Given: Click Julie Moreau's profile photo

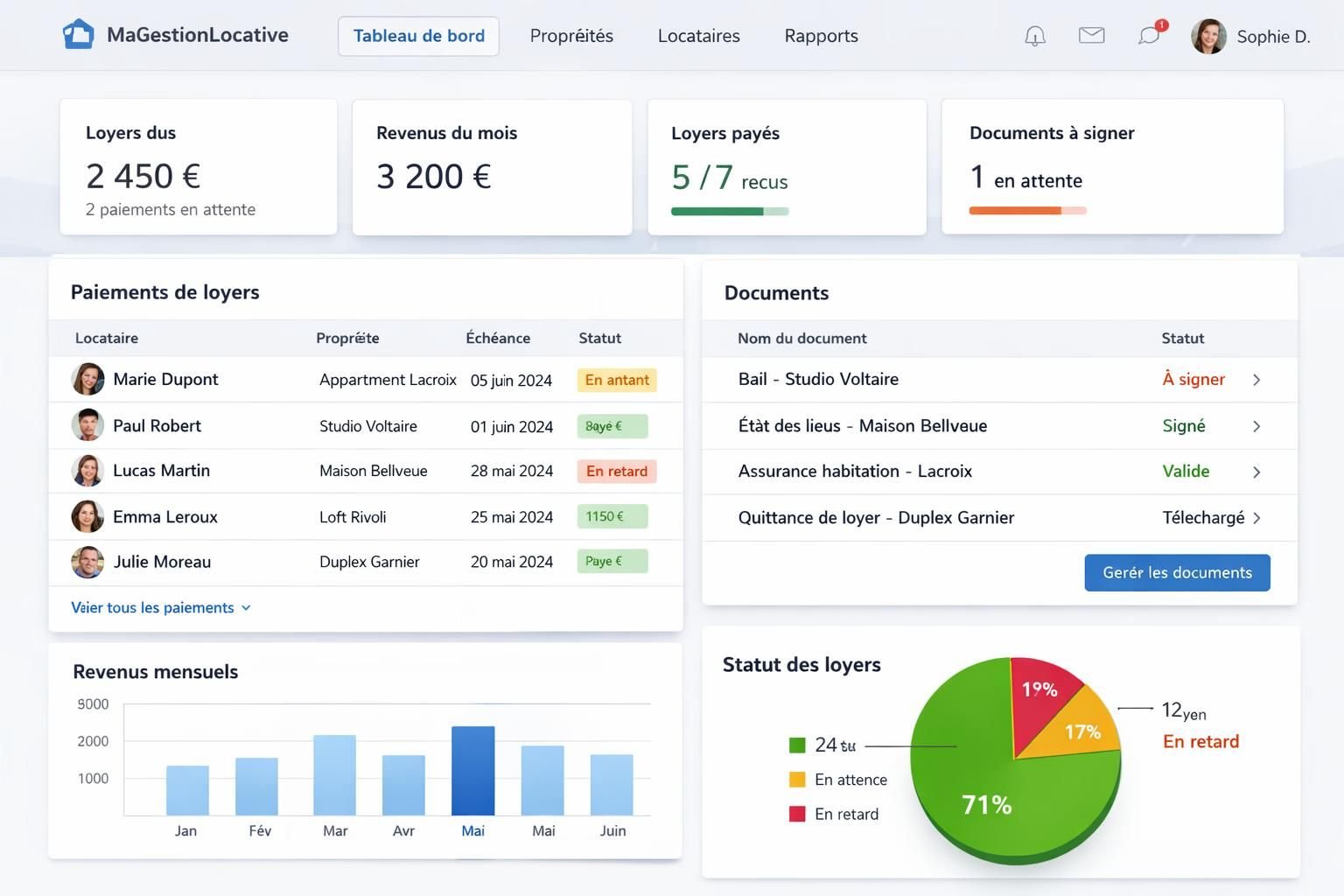Looking at the screenshot, I should pyautogui.click(x=87, y=562).
